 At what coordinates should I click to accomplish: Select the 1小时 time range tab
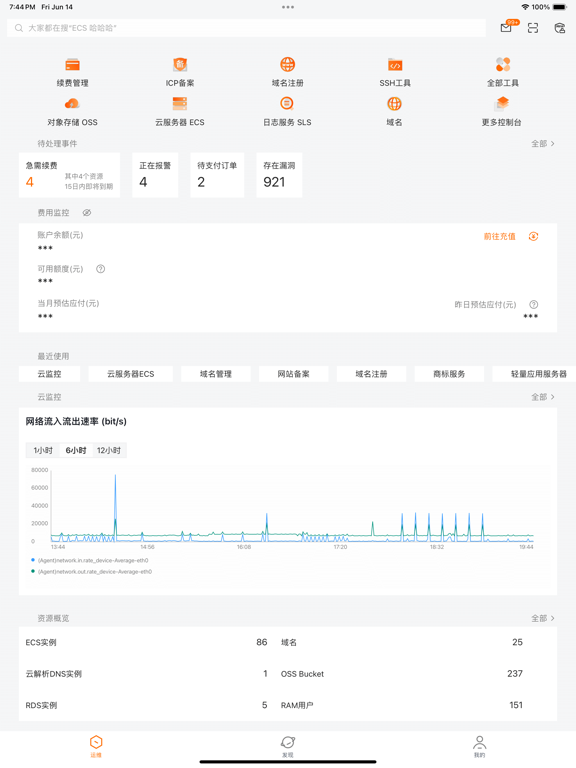tap(43, 450)
